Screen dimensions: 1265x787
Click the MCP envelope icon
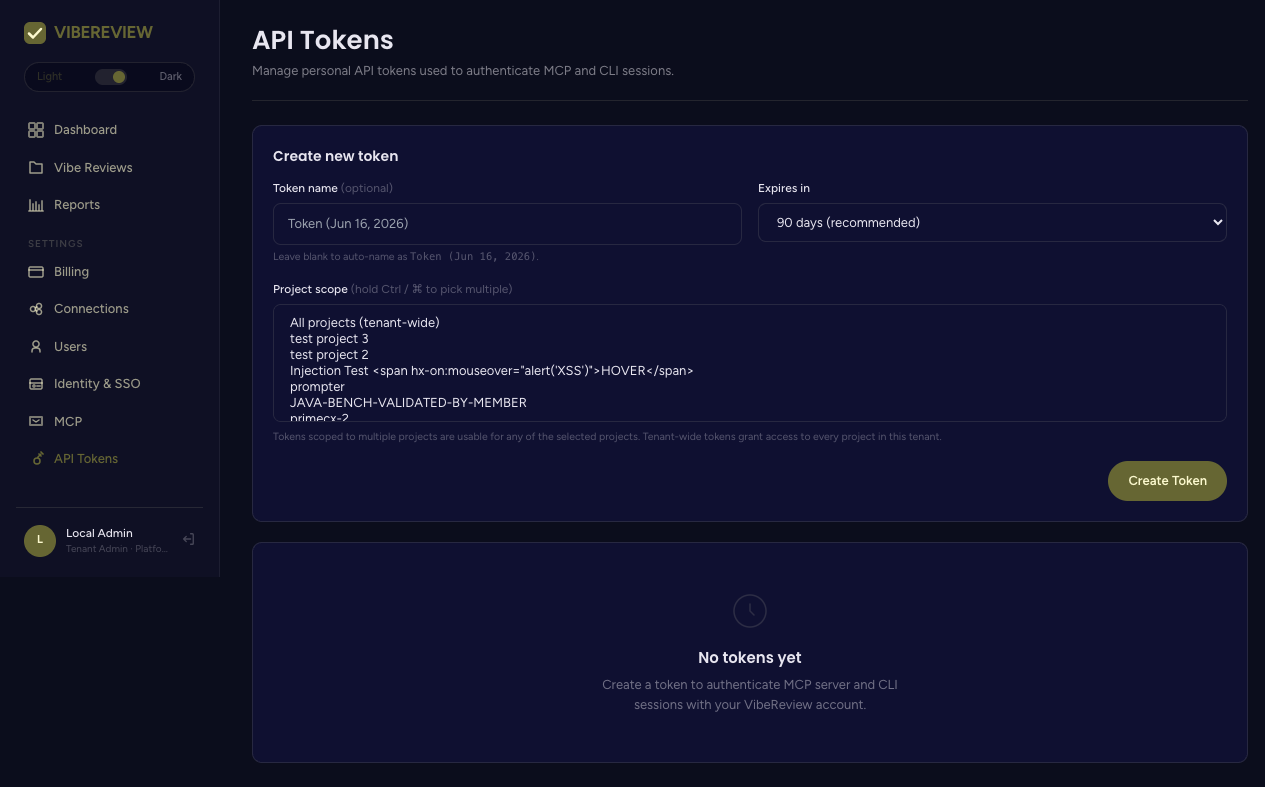[36, 422]
